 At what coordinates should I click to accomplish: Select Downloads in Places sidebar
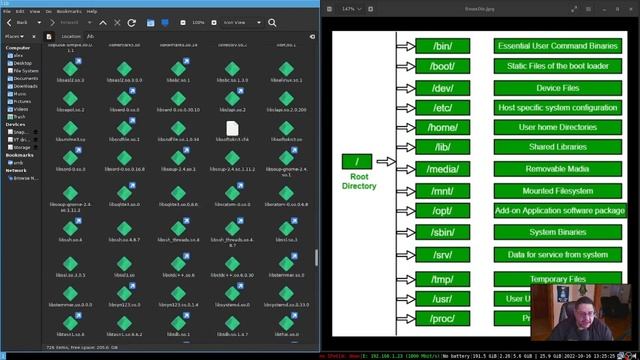click(x=23, y=86)
